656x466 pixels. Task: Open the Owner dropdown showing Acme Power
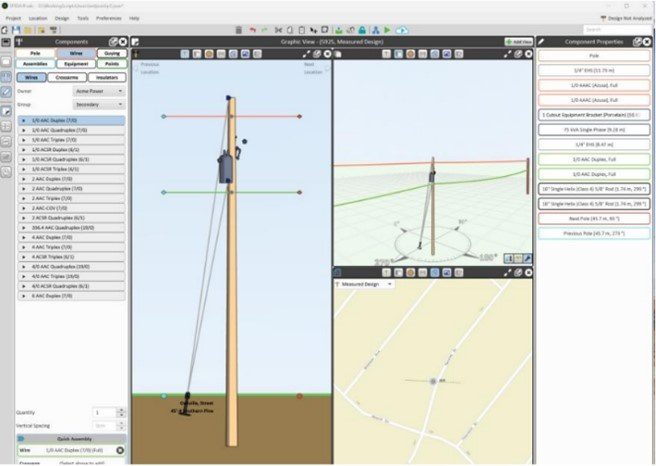[99, 90]
